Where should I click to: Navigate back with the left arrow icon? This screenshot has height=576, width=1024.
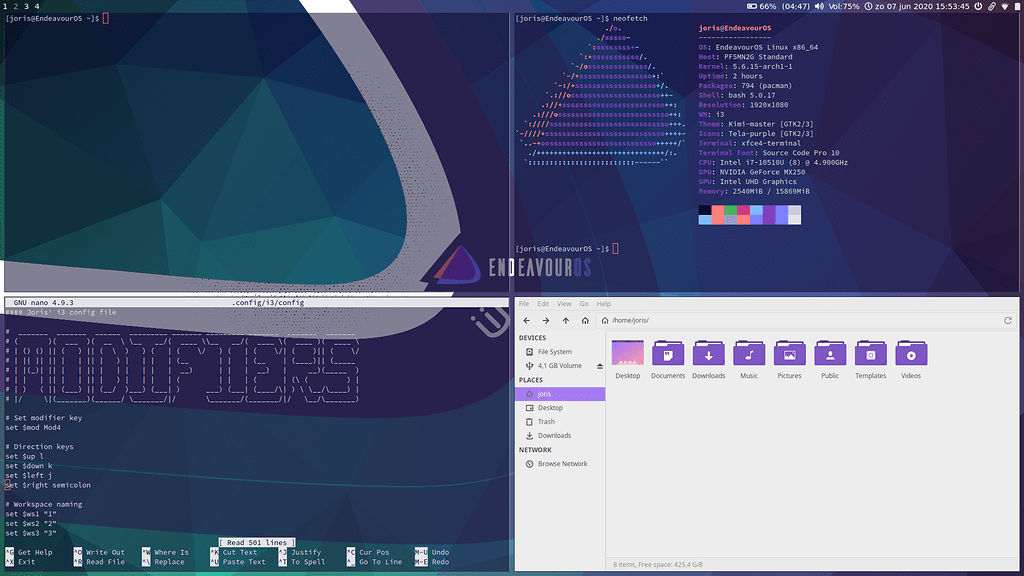[526, 320]
